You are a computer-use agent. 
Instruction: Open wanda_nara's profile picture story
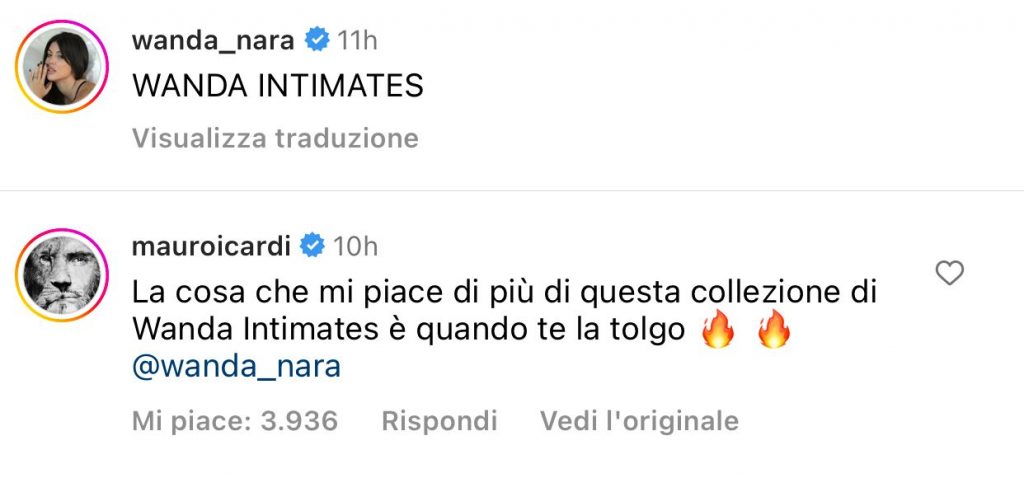pyautogui.click(x=62, y=67)
